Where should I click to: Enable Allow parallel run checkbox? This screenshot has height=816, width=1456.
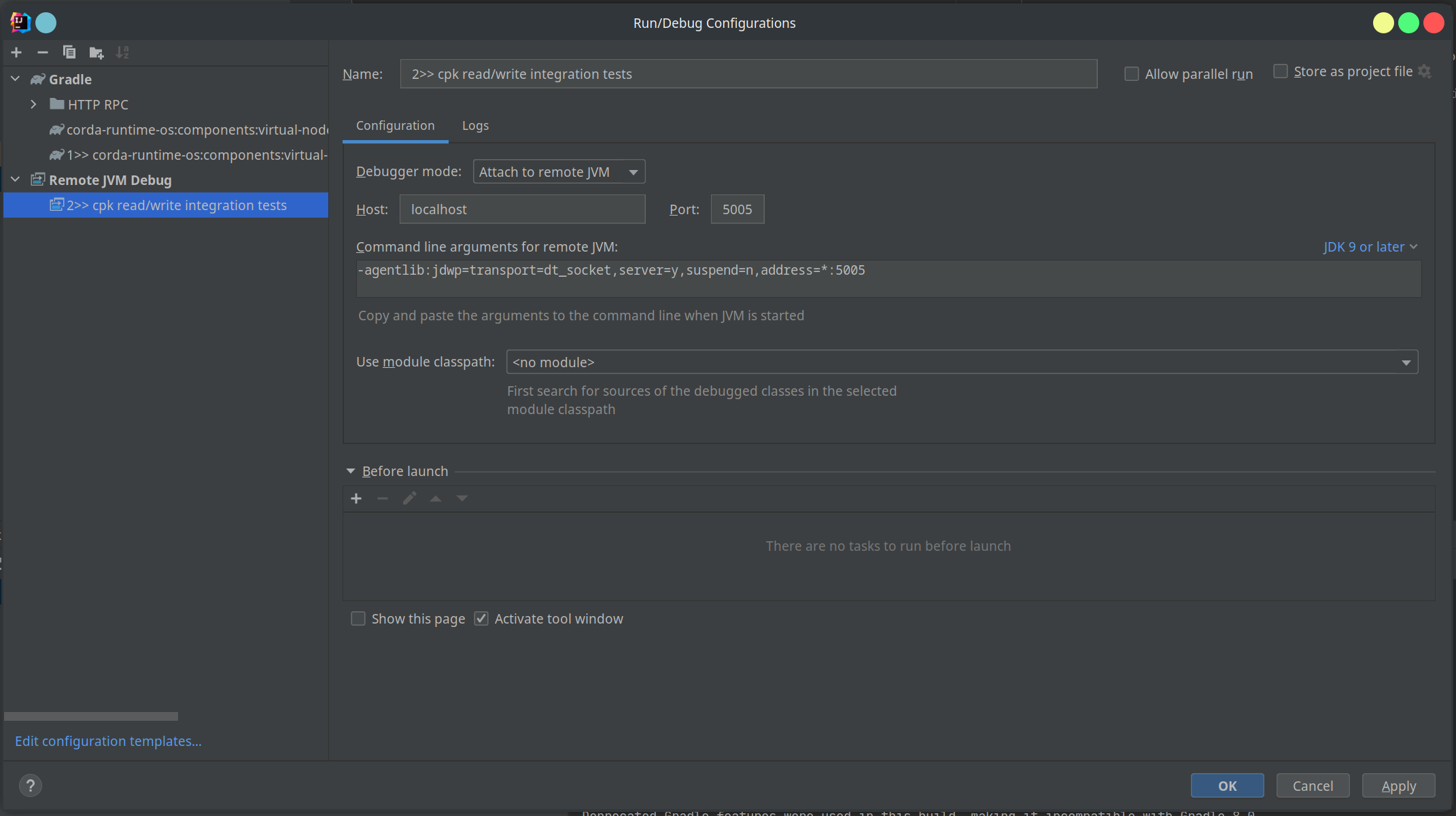click(1132, 73)
